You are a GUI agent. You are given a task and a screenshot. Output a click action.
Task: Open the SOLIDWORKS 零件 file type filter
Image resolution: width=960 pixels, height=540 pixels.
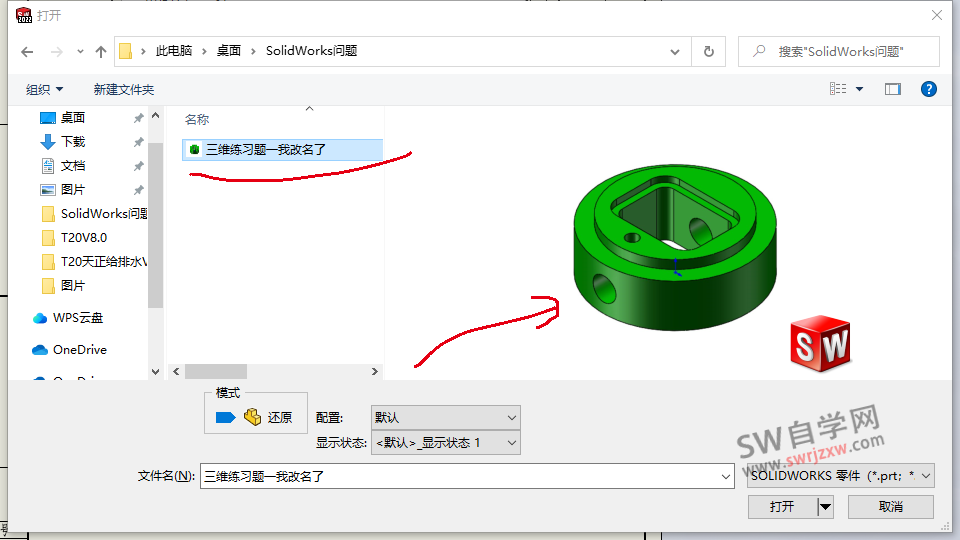tap(841, 476)
